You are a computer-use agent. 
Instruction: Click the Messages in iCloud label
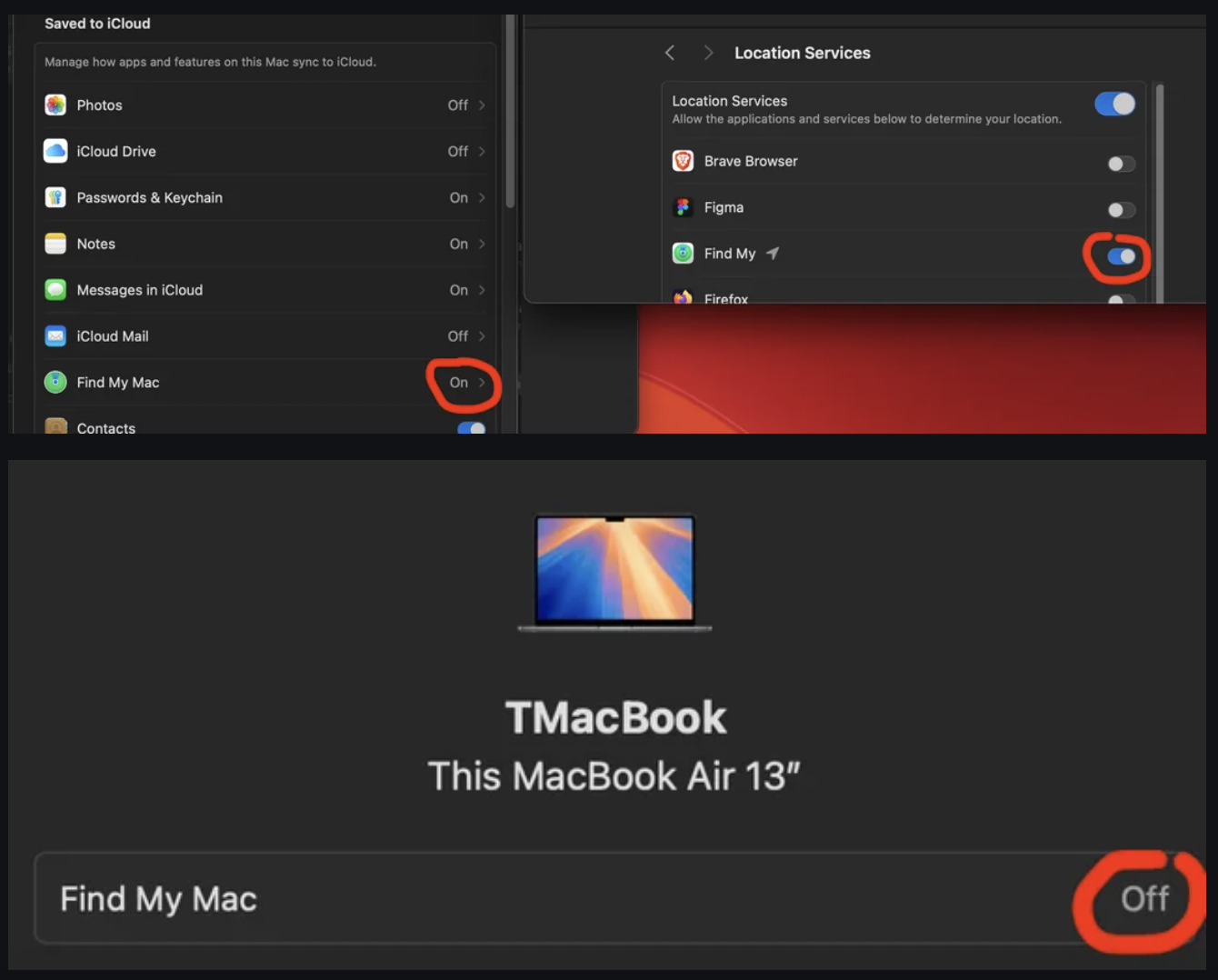pyautogui.click(x=140, y=290)
